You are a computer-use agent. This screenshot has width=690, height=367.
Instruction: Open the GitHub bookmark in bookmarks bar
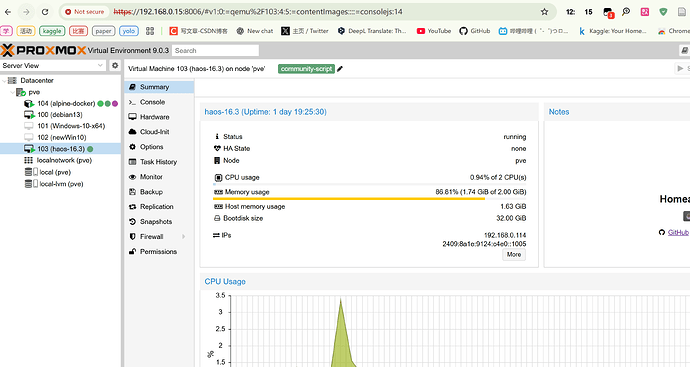click(x=474, y=31)
